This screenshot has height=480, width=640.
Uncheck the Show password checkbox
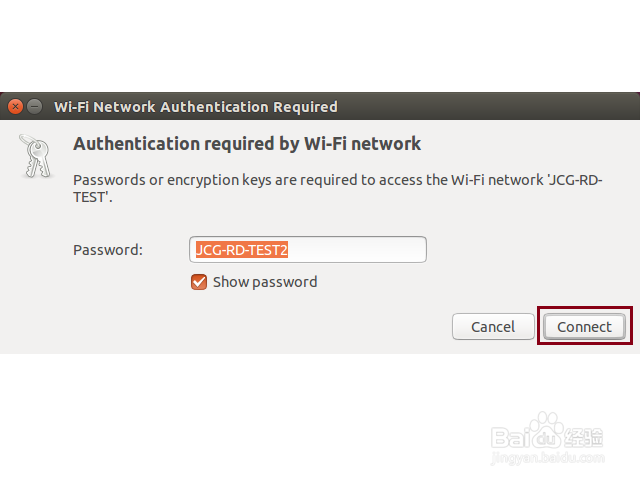click(198, 282)
